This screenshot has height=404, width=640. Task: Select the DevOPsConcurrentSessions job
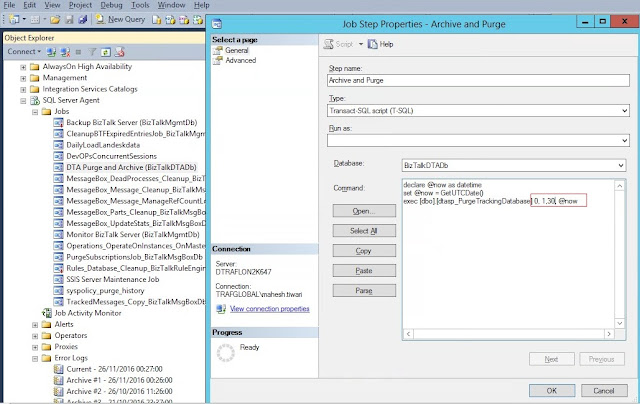point(111,156)
